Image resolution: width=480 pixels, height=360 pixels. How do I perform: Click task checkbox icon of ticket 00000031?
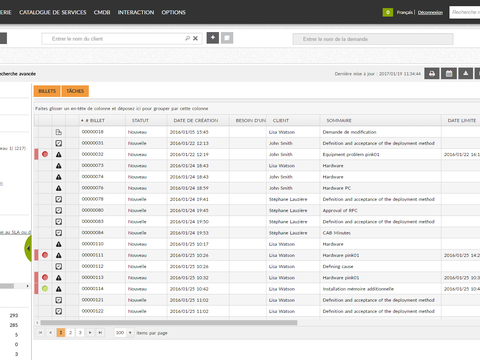(x=59, y=143)
